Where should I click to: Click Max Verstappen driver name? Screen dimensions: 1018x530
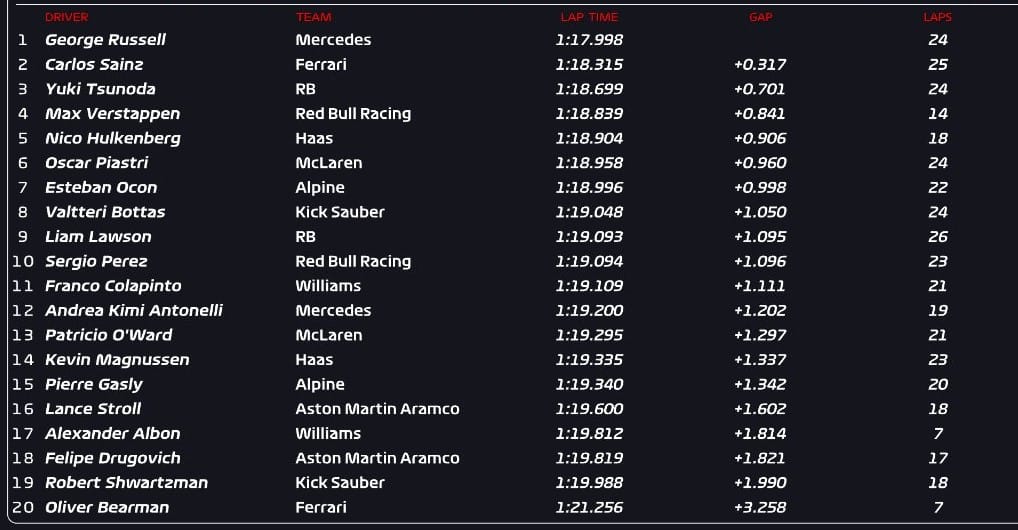coord(112,114)
